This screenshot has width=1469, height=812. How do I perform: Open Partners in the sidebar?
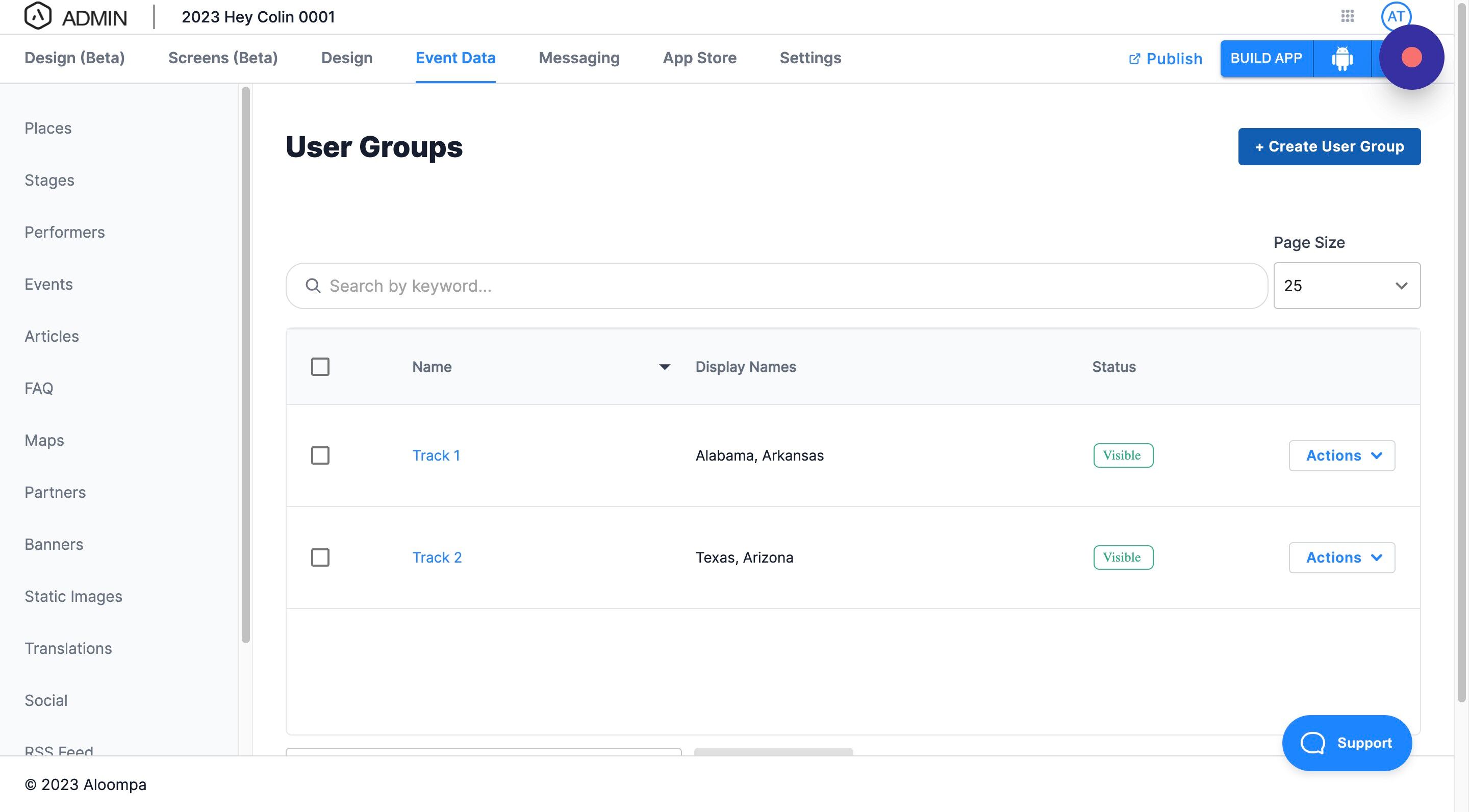[x=55, y=492]
